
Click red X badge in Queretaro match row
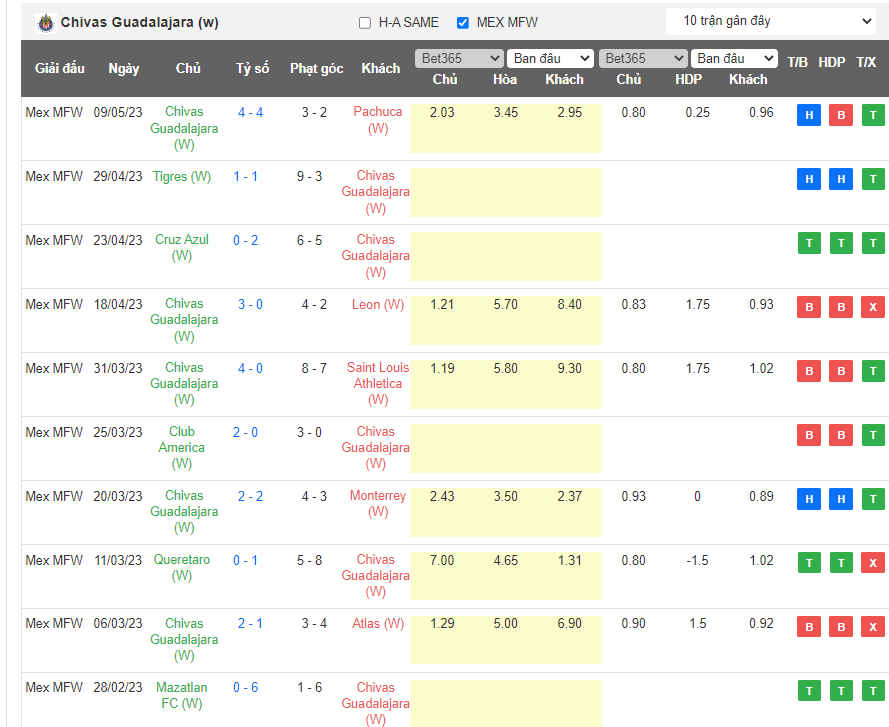click(873, 563)
